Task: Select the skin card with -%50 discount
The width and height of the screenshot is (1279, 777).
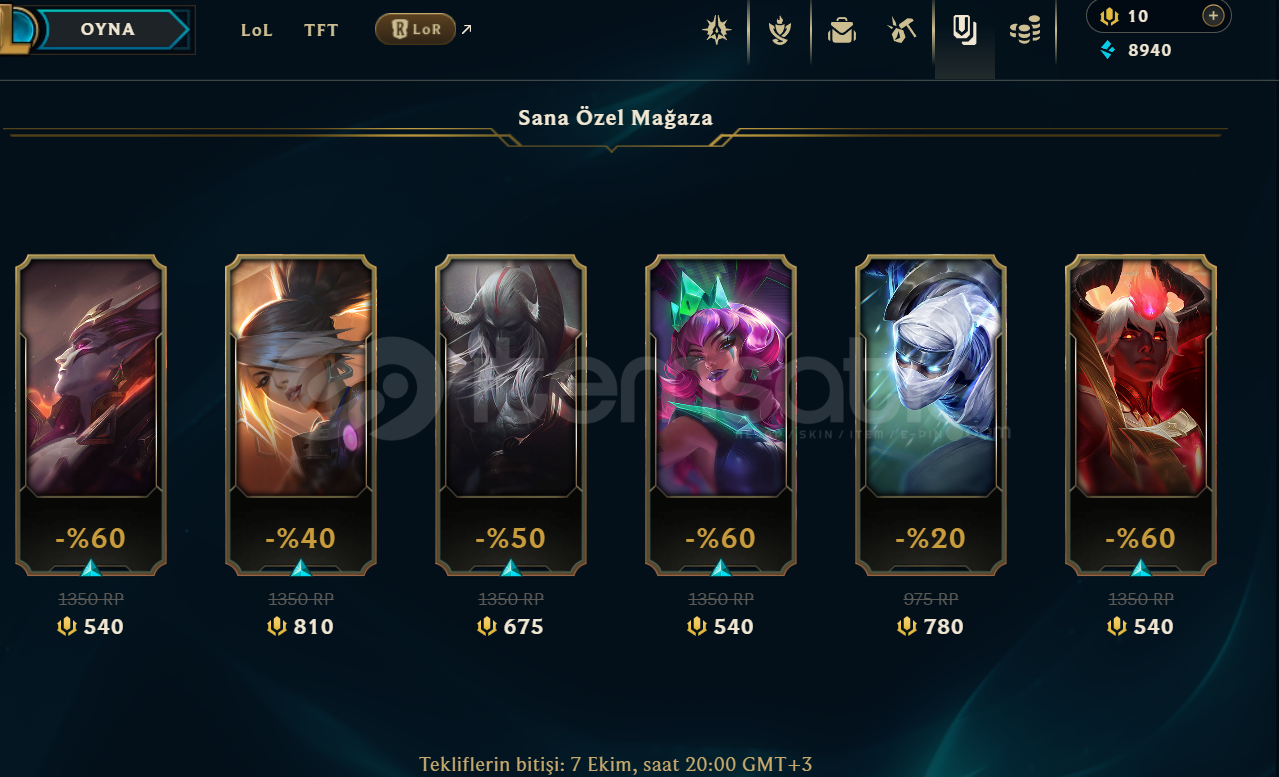Action: coord(511,415)
